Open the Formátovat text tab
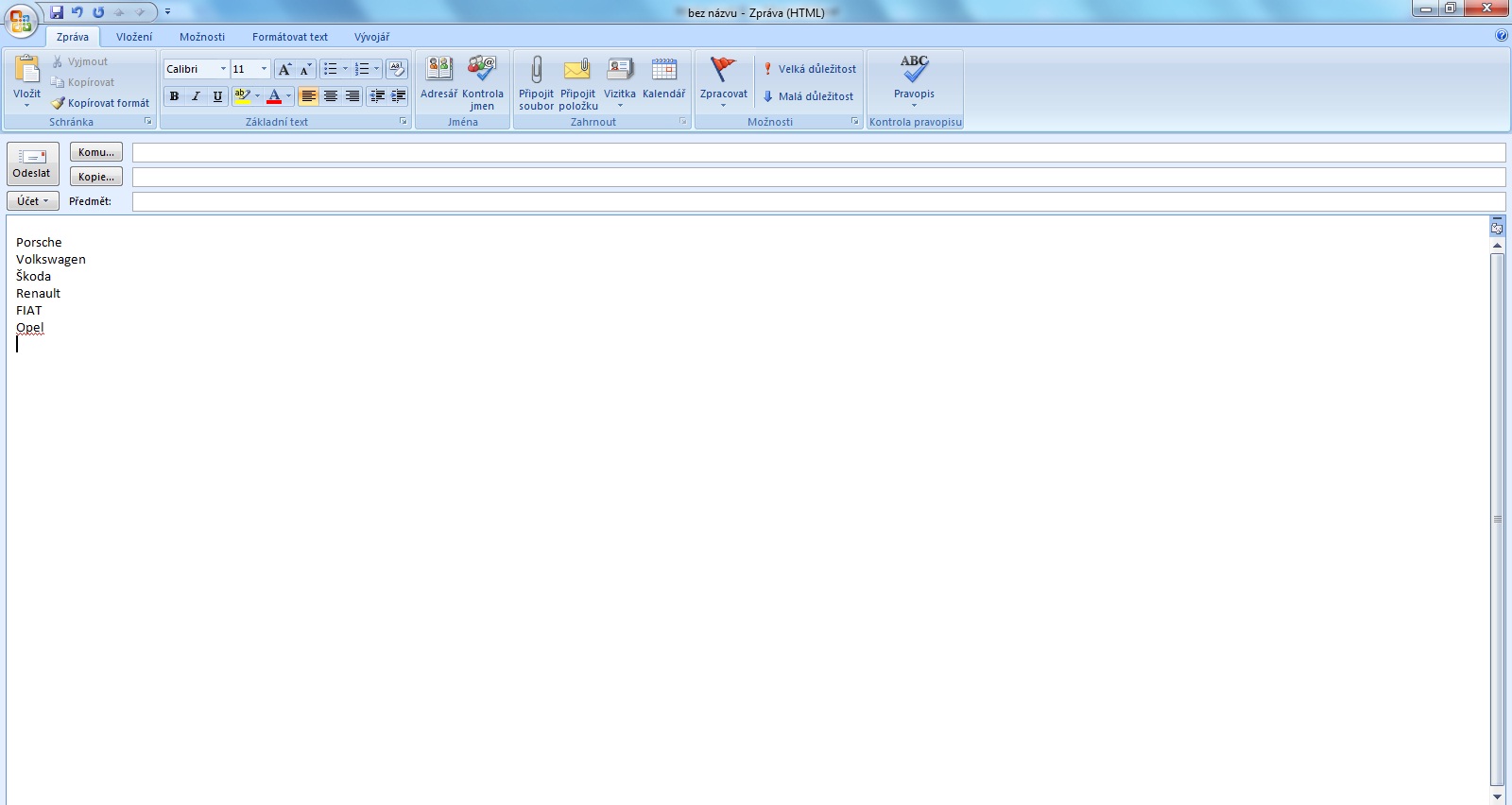Viewport: 1512px width, 805px height. point(290,37)
